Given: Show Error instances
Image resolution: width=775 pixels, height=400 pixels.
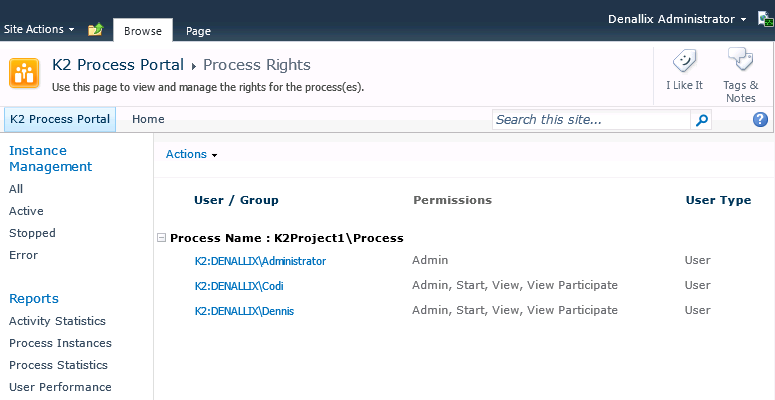Looking at the screenshot, I should pyautogui.click(x=23, y=255).
